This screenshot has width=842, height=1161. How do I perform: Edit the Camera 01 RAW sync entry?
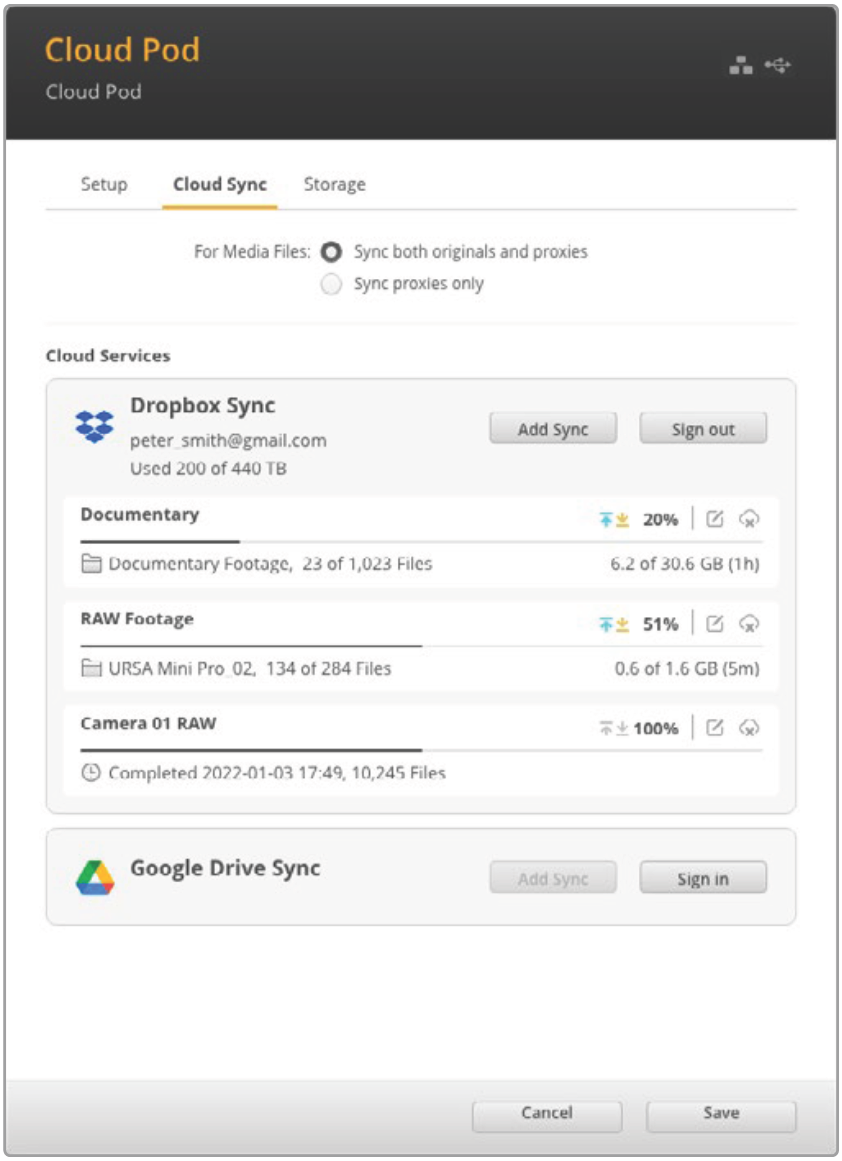715,728
